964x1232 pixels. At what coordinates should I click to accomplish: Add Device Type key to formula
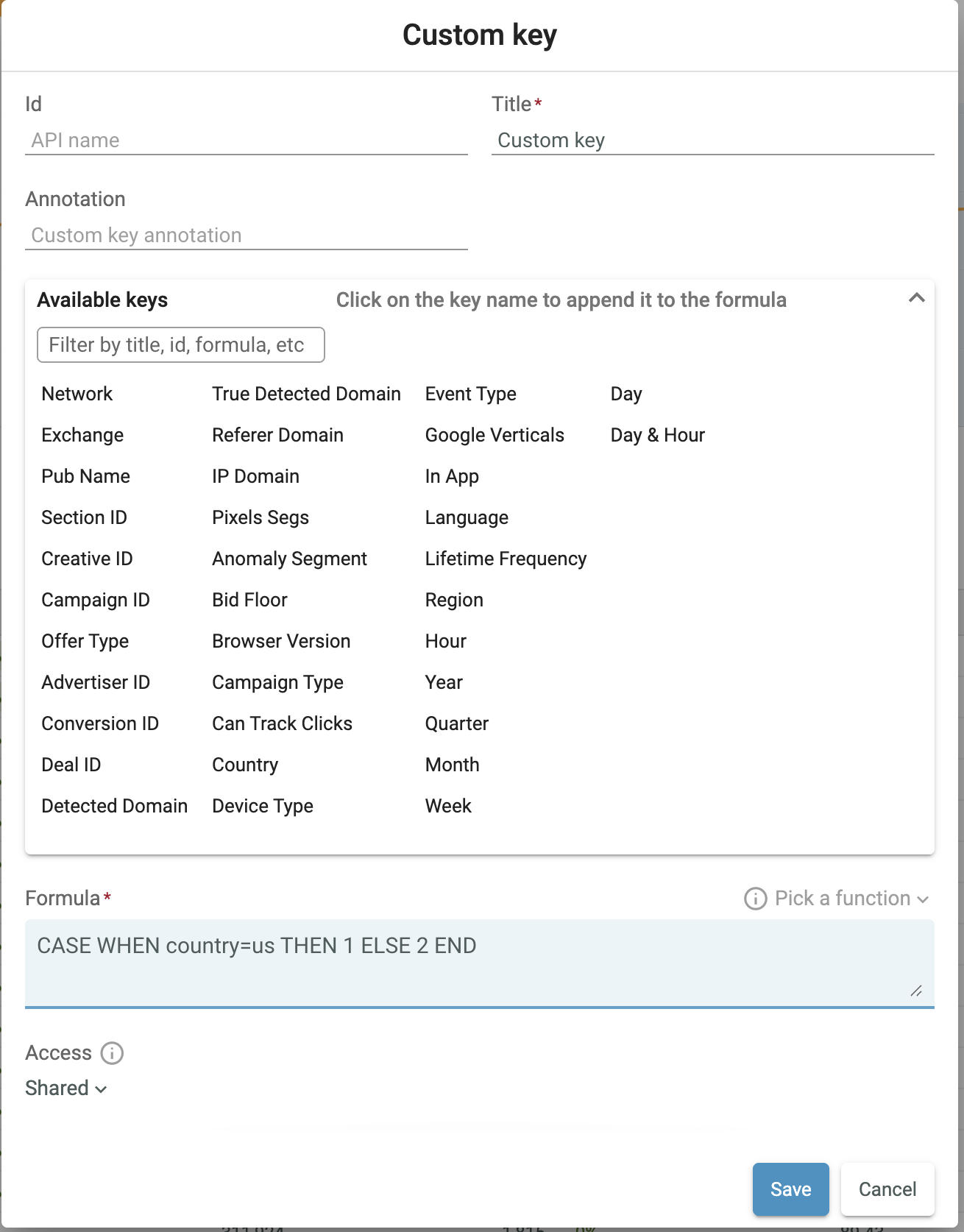pos(263,807)
